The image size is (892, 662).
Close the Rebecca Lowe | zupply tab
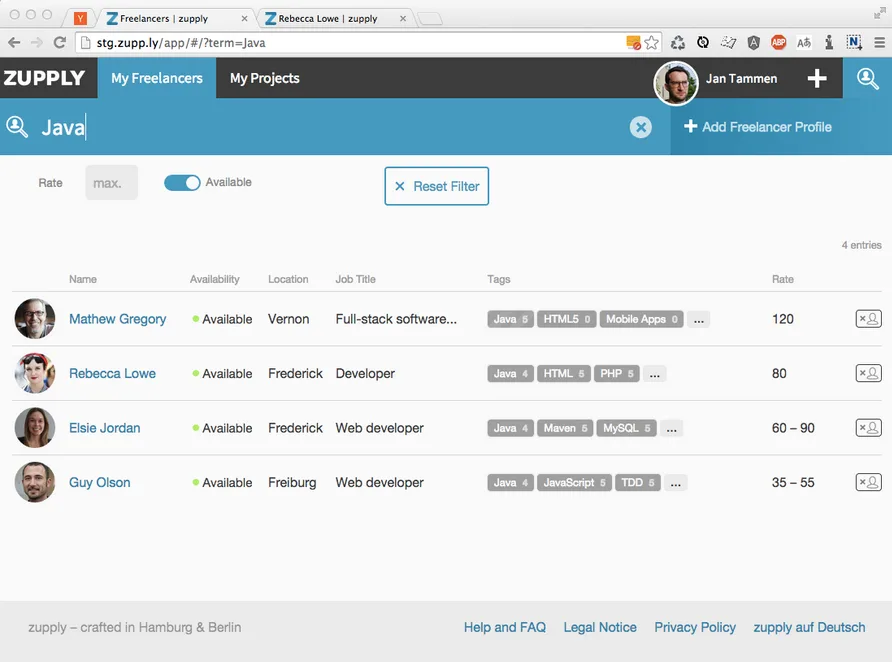point(403,19)
